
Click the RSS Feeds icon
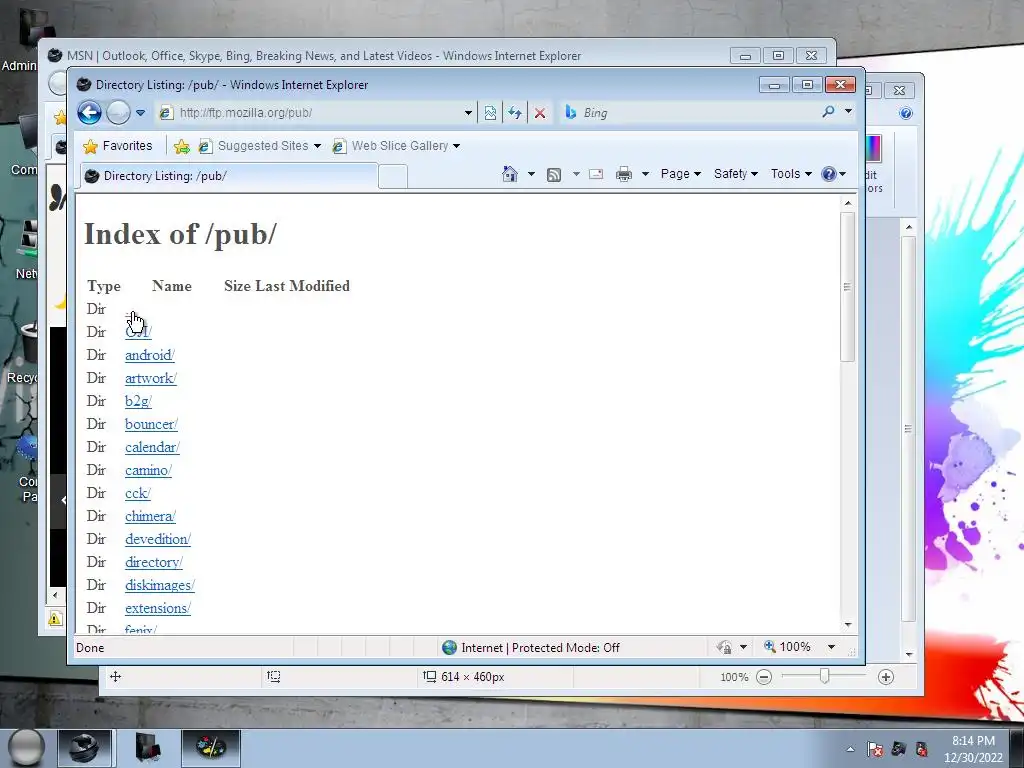(554, 174)
